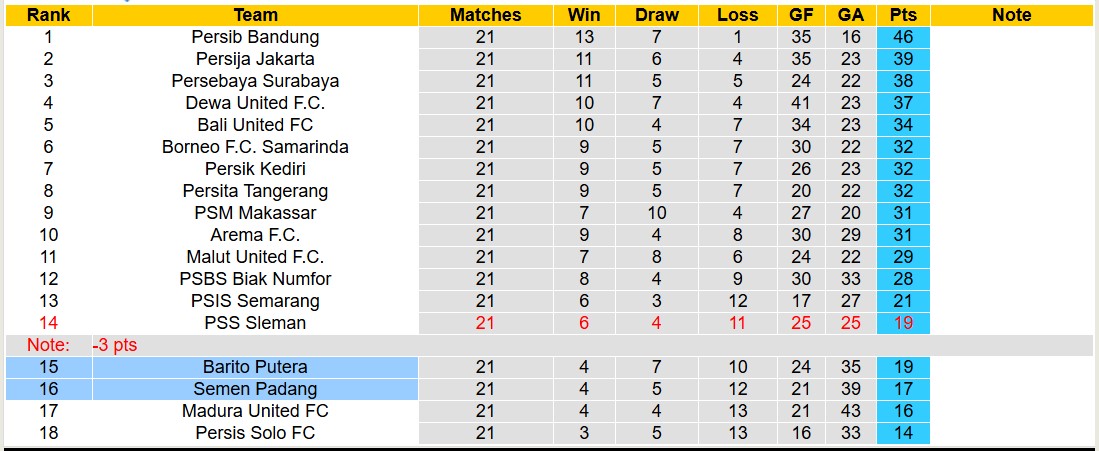Viewport: 1099px width, 451px height.
Task: Click the Dewa United F.C. team name
Action: (x=255, y=103)
